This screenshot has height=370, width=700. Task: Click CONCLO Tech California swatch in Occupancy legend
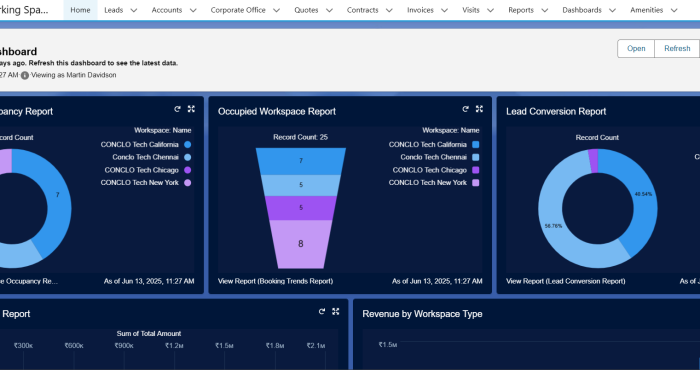(x=188, y=145)
